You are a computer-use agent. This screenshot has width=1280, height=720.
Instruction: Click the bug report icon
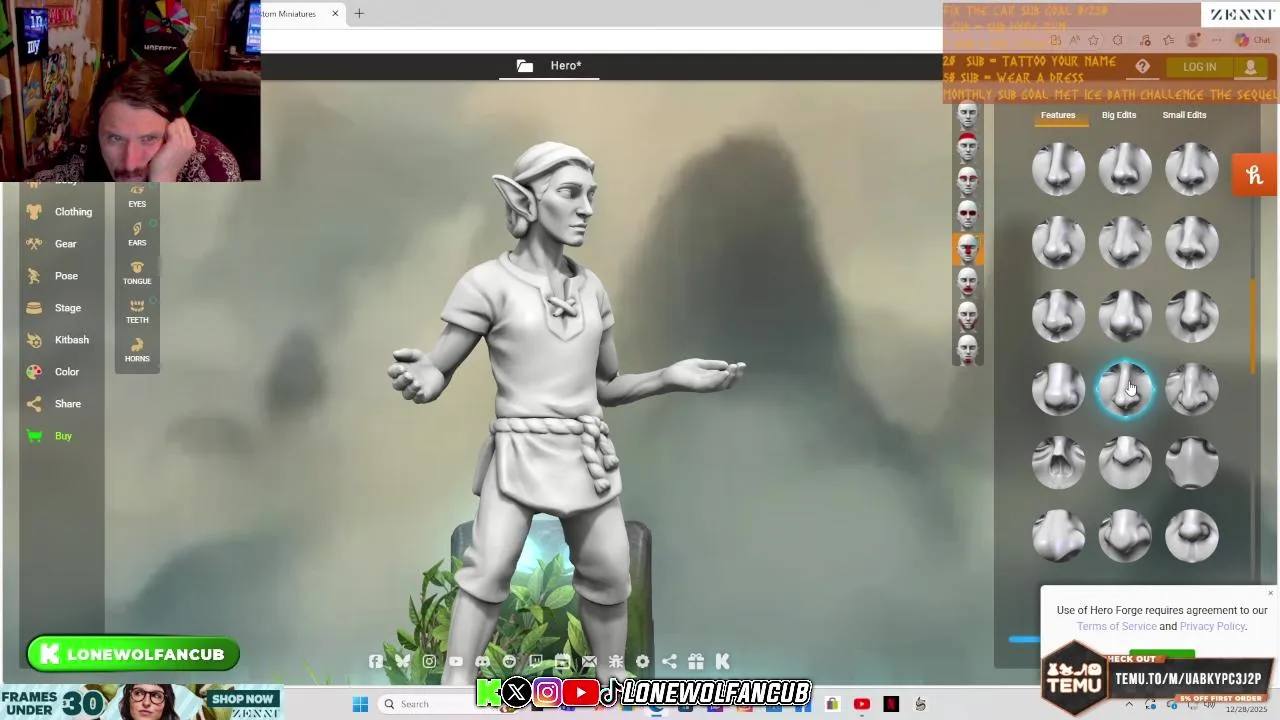pyautogui.click(x=616, y=661)
